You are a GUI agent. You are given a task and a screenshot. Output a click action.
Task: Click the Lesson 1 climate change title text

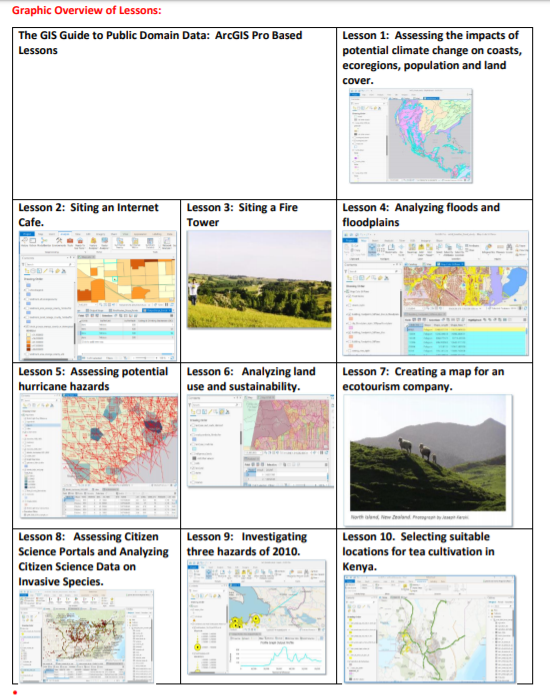click(432, 58)
